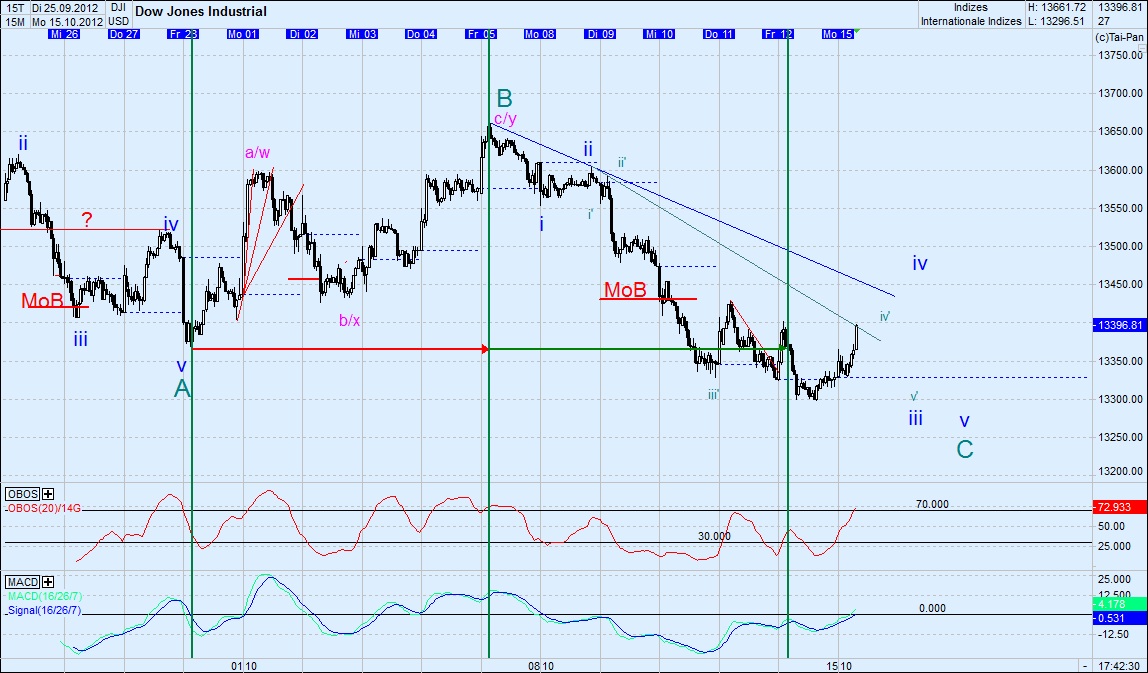Viewport: 1148px width, 673px height.
Task: Click the MACD(16/26/7) legend text
Action: coord(44,593)
